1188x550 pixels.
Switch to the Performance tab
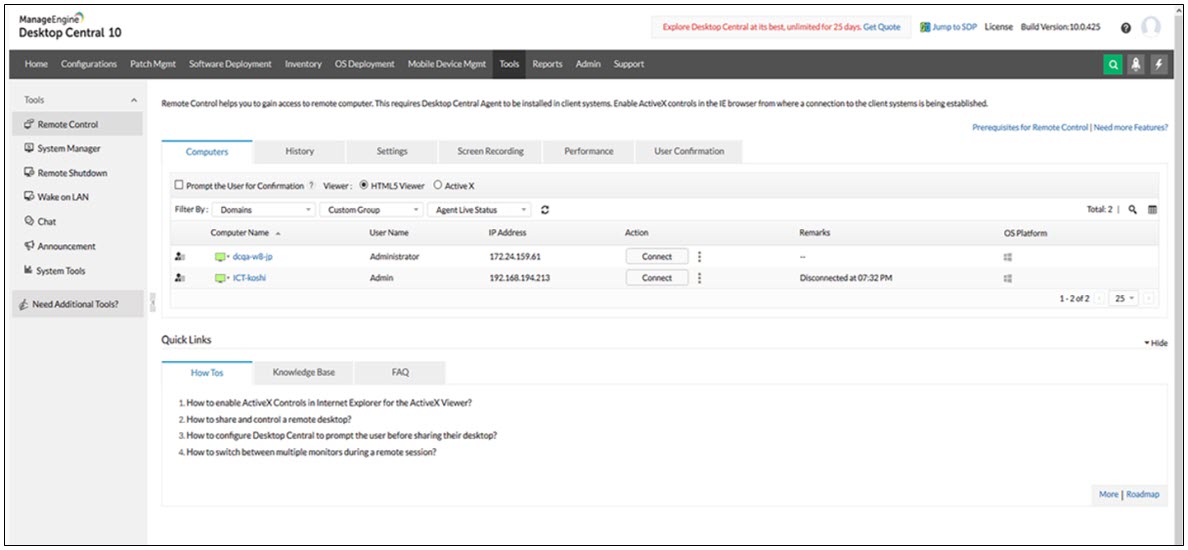click(589, 152)
